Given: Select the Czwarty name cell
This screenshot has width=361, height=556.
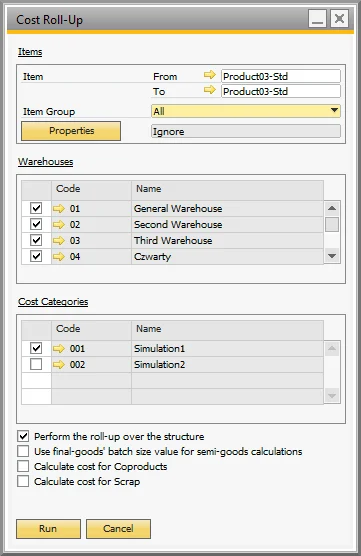Looking at the screenshot, I should point(227,256).
